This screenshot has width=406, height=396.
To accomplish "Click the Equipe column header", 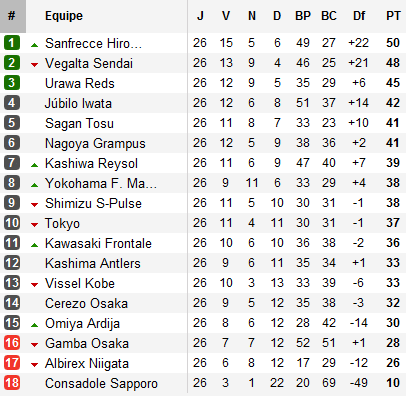I will (x=64, y=16).
